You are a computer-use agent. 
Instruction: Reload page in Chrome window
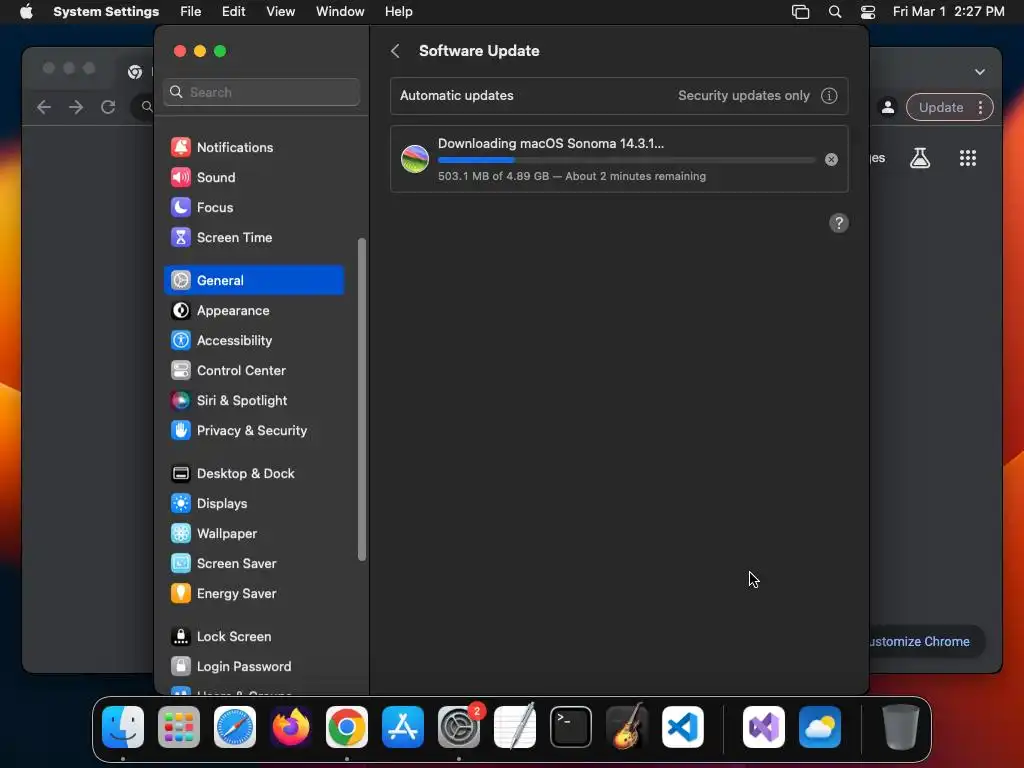pos(108,107)
